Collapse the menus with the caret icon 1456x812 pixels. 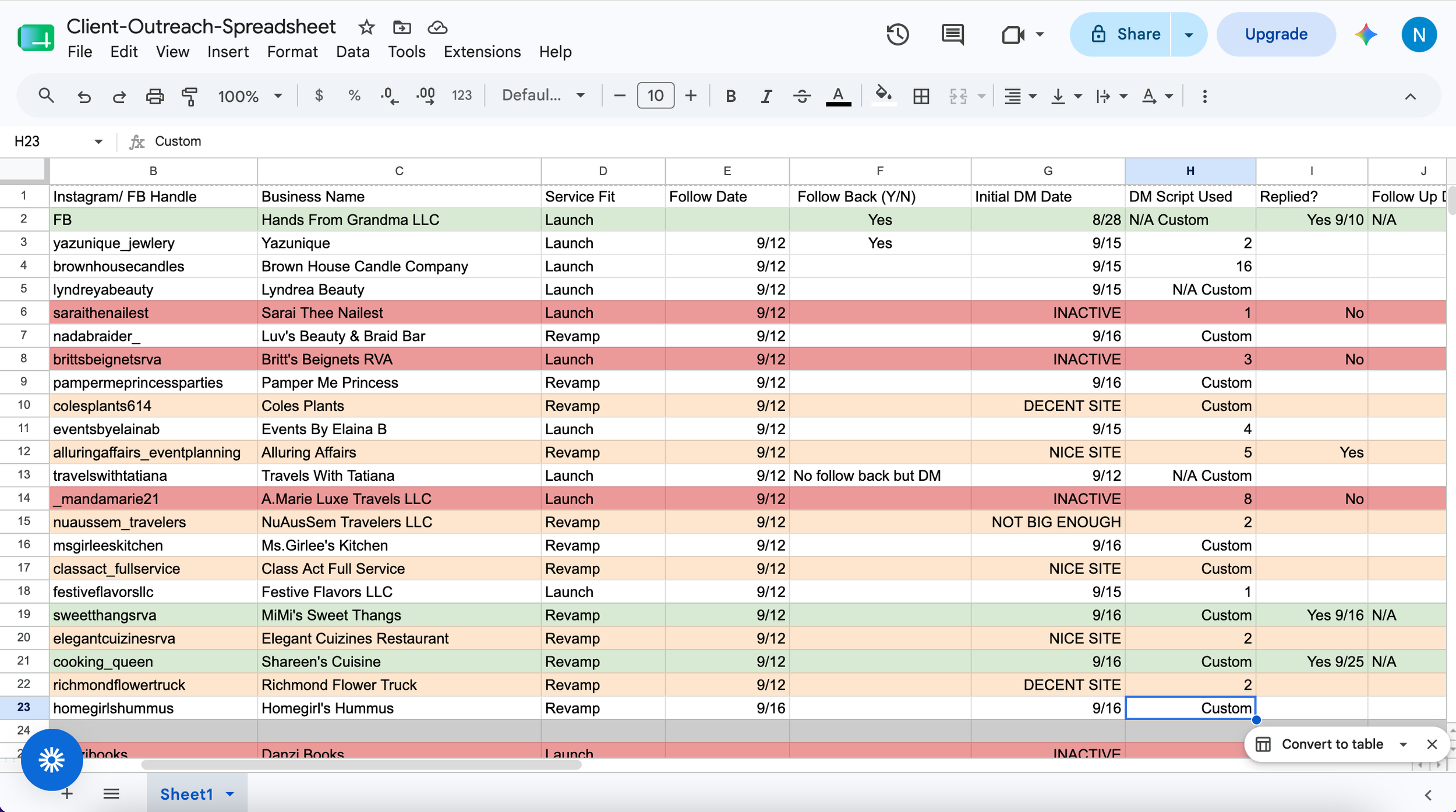click(1410, 97)
